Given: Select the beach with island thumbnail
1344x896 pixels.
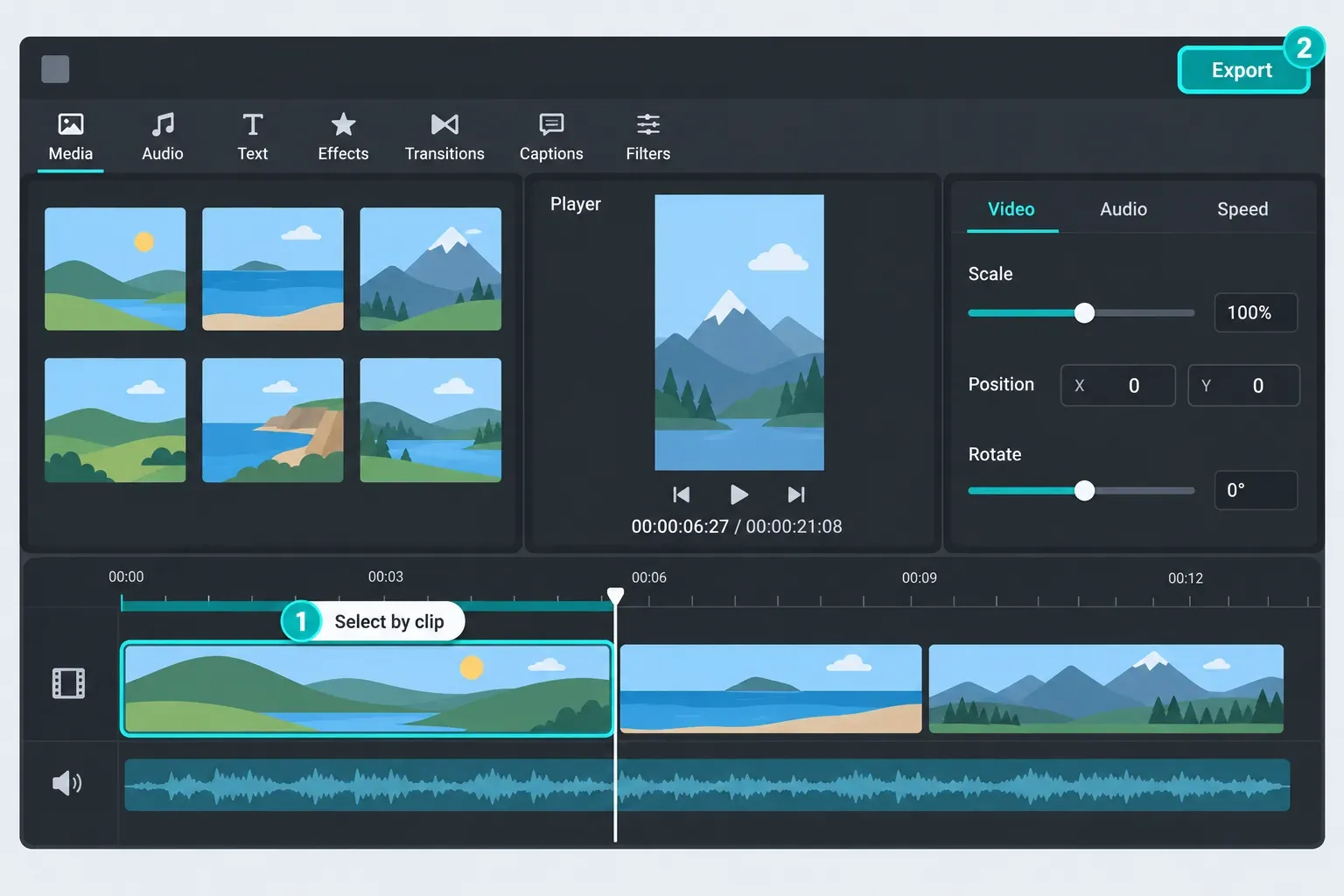Looking at the screenshot, I should (x=273, y=269).
